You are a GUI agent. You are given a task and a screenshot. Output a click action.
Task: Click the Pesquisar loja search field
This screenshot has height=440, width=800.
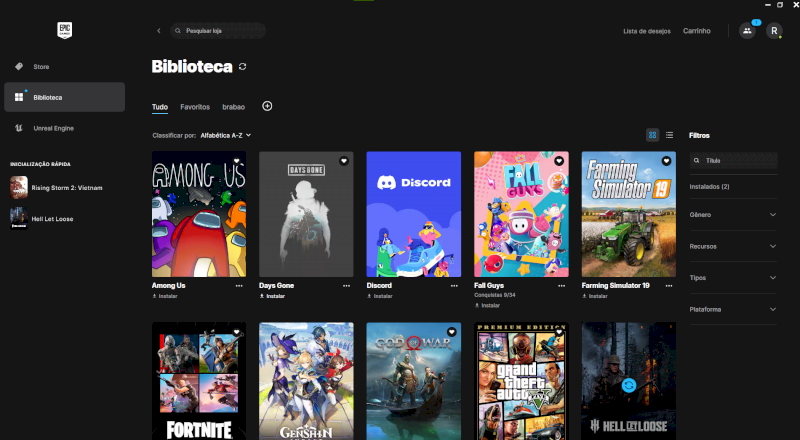[x=218, y=31]
